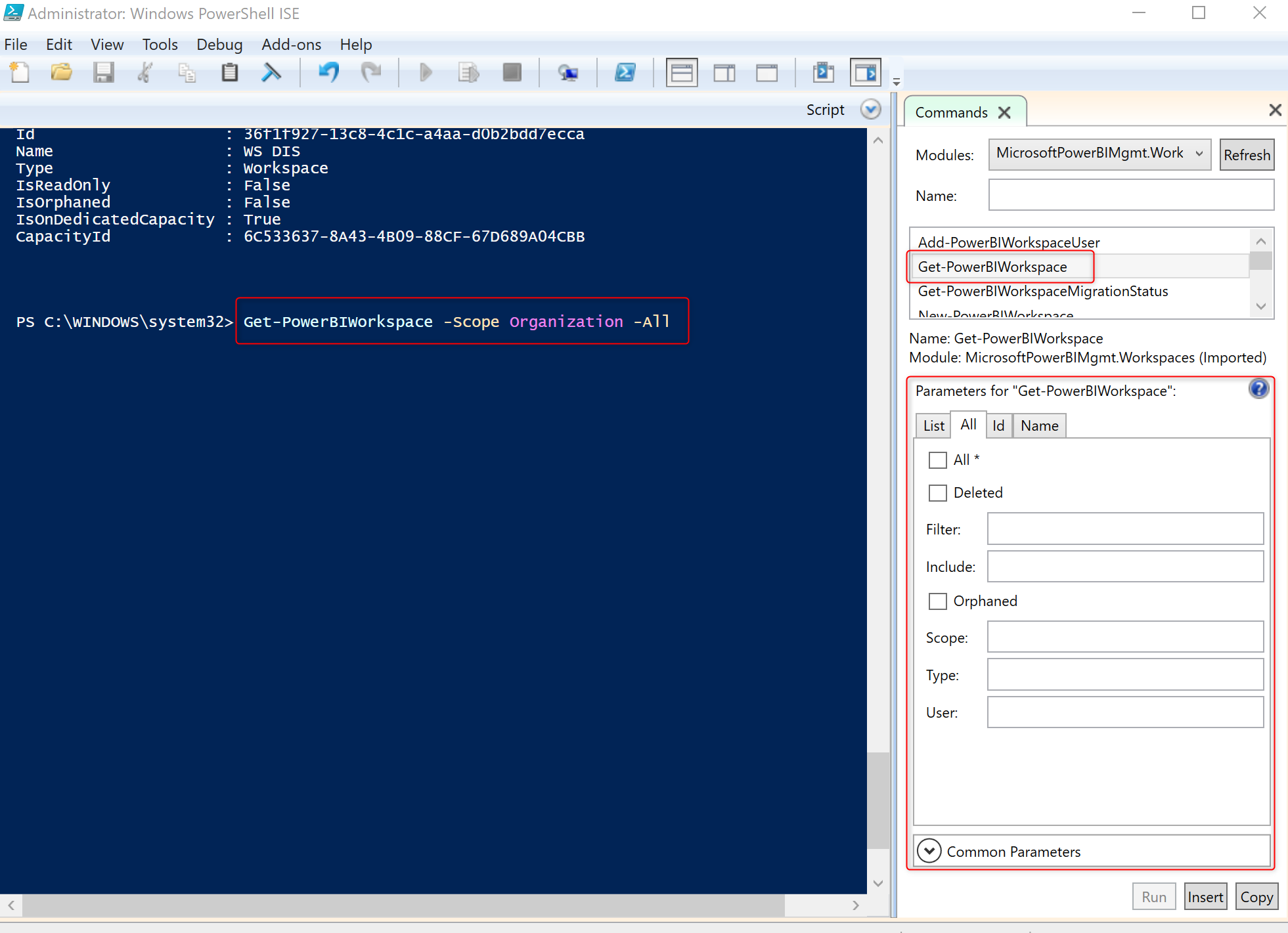The height and width of the screenshot is (933, 1288).
Task: Click the Open script folder icon
Action: point(61,72)
